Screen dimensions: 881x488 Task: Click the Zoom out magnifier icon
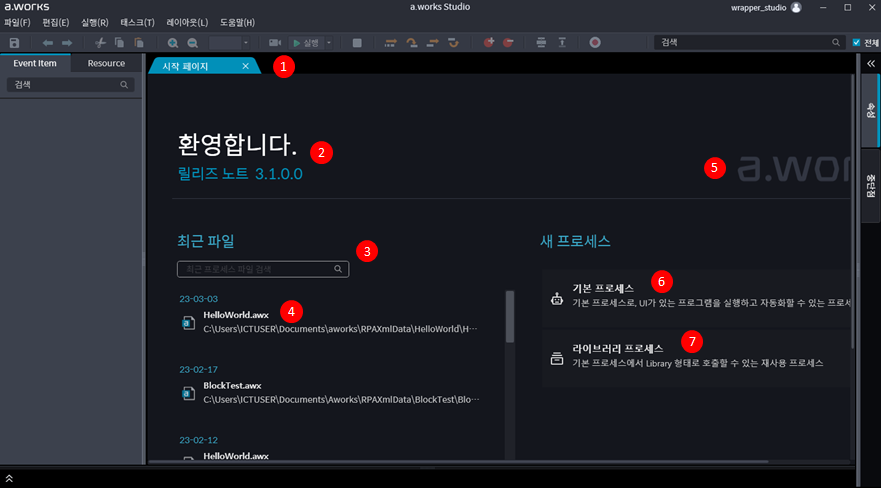point(193,43)
